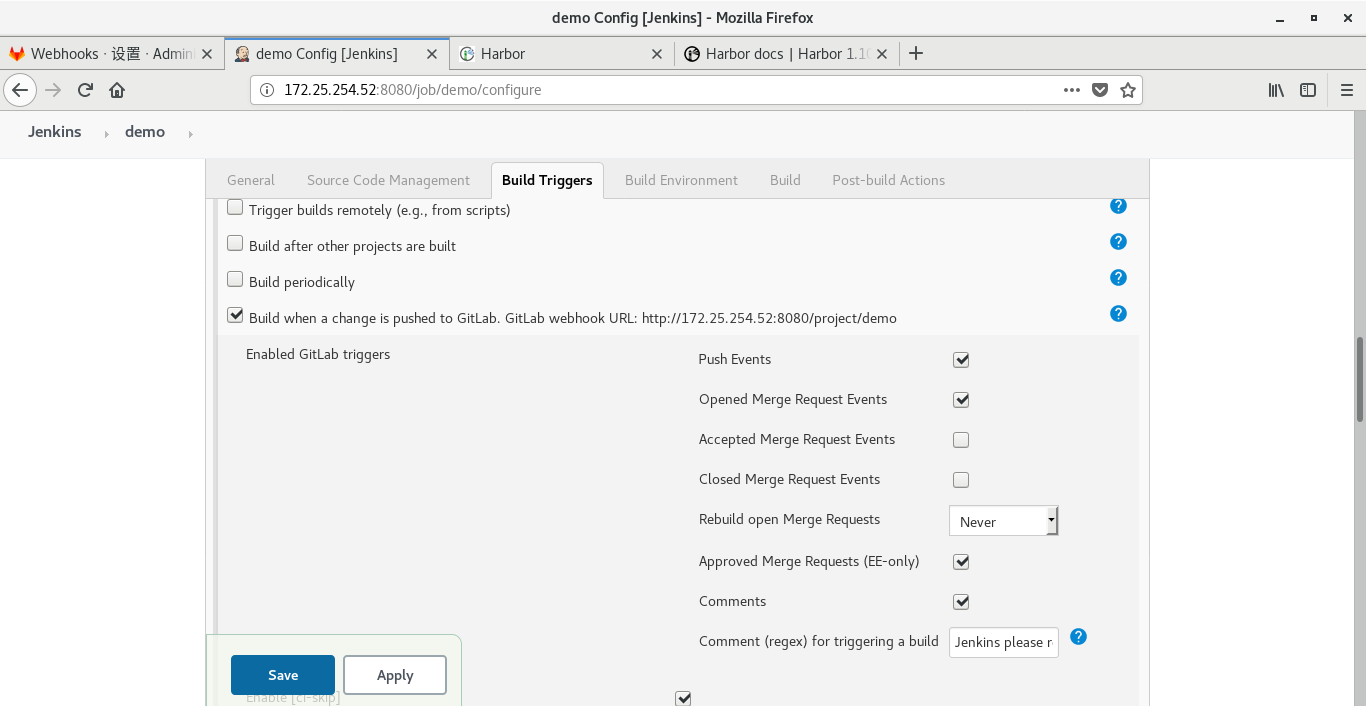1366x706 pixels.
Task: Click Jenkins breadcrumb dropdown arrow
Action: click(x=107, y=133)
